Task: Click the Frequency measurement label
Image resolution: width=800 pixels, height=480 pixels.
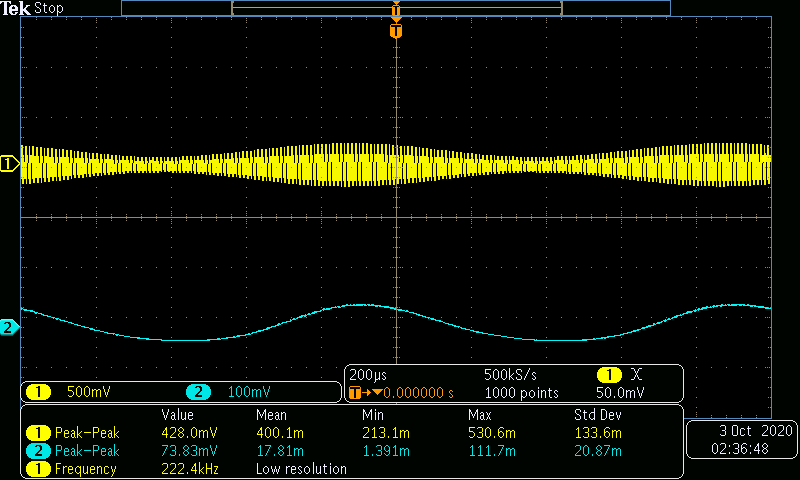Action: 86,469
